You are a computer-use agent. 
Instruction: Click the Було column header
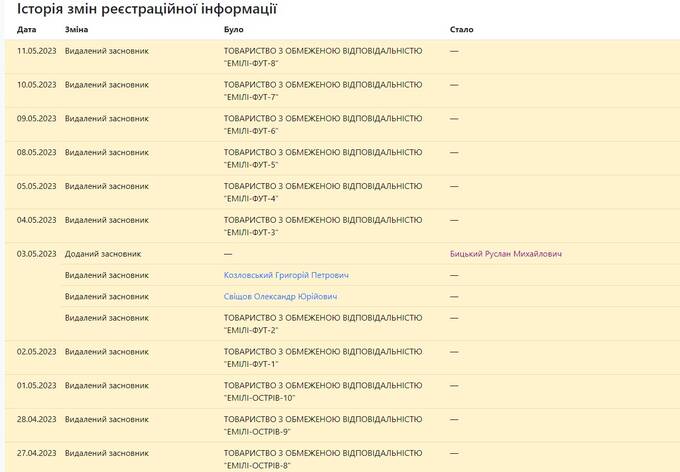(233, 30)
